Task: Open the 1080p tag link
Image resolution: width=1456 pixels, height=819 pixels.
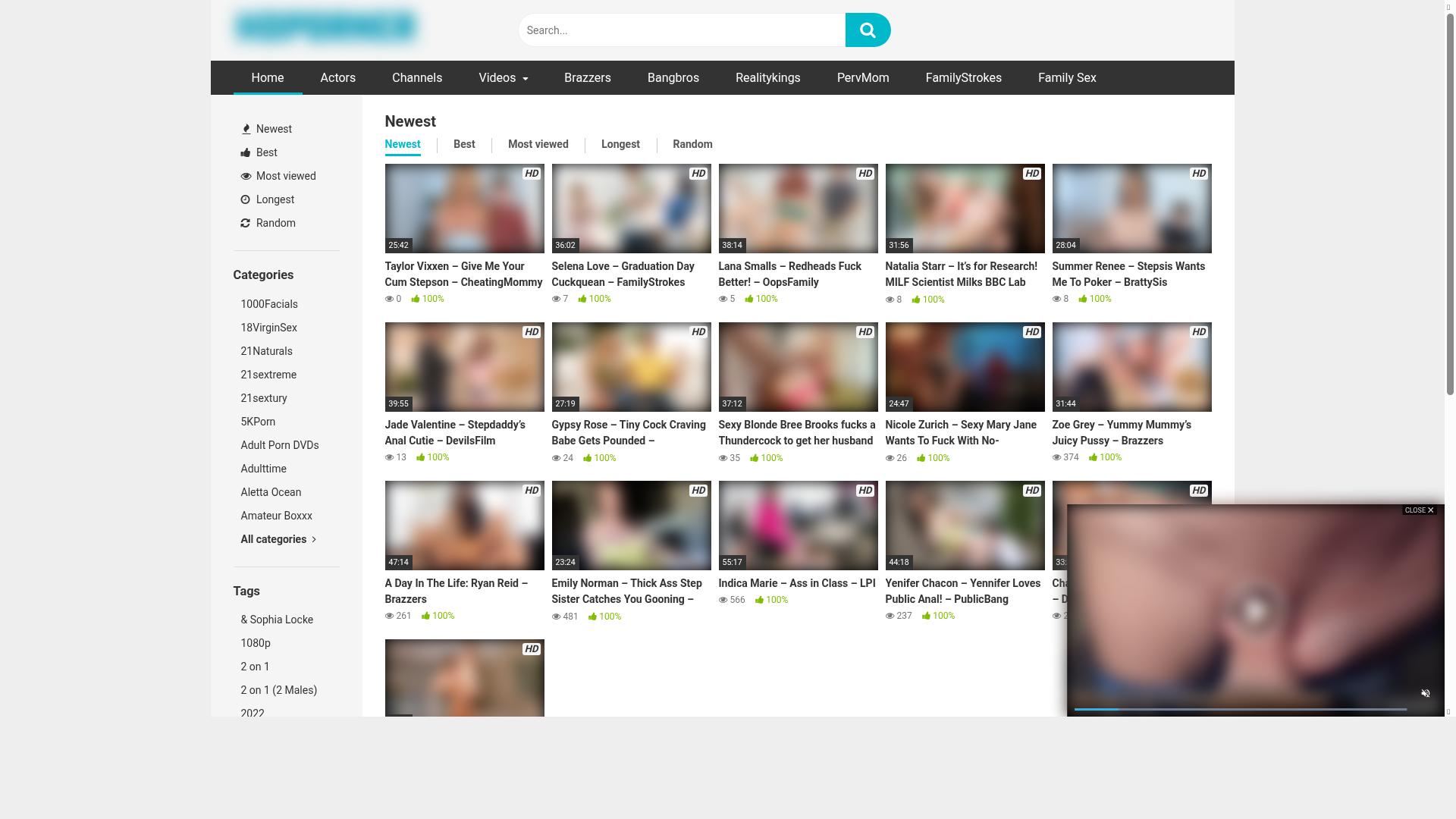Action: [256, 643]
